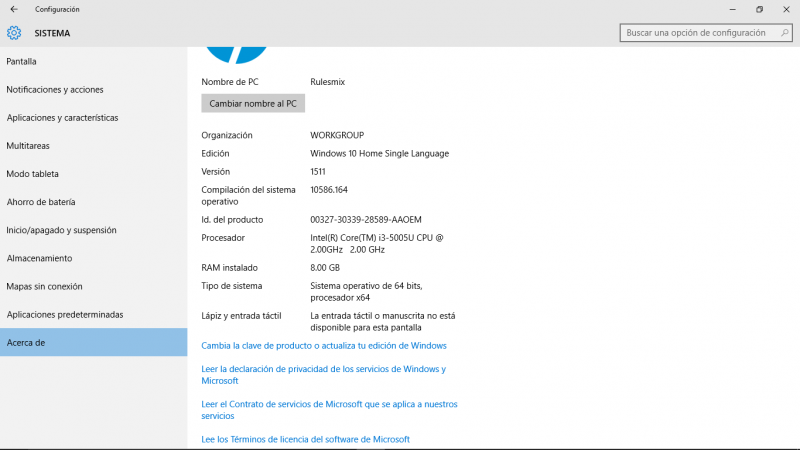Open Inicio/apagado y suspensión
Viewport: 800px width, 450px height.
click(x=93, y=230)
